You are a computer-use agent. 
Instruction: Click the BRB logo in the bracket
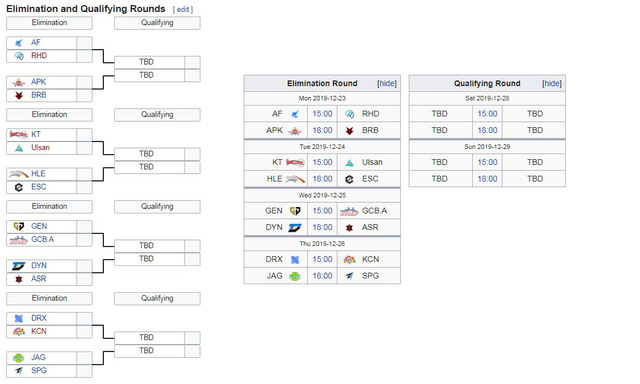point(19,95)
